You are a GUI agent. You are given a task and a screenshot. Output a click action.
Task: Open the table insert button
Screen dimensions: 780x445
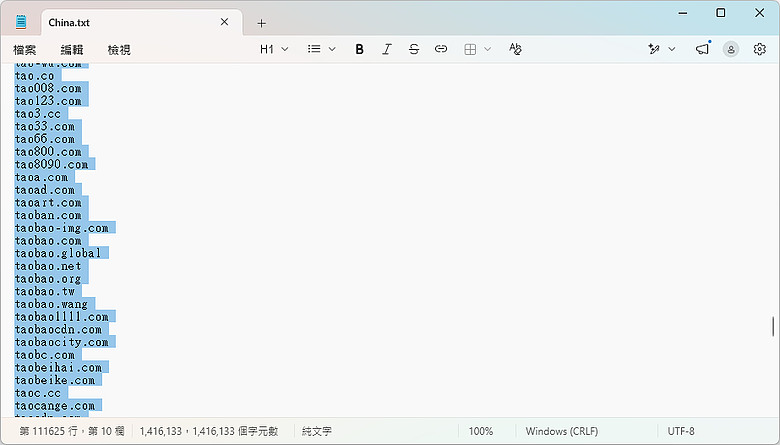470,49
